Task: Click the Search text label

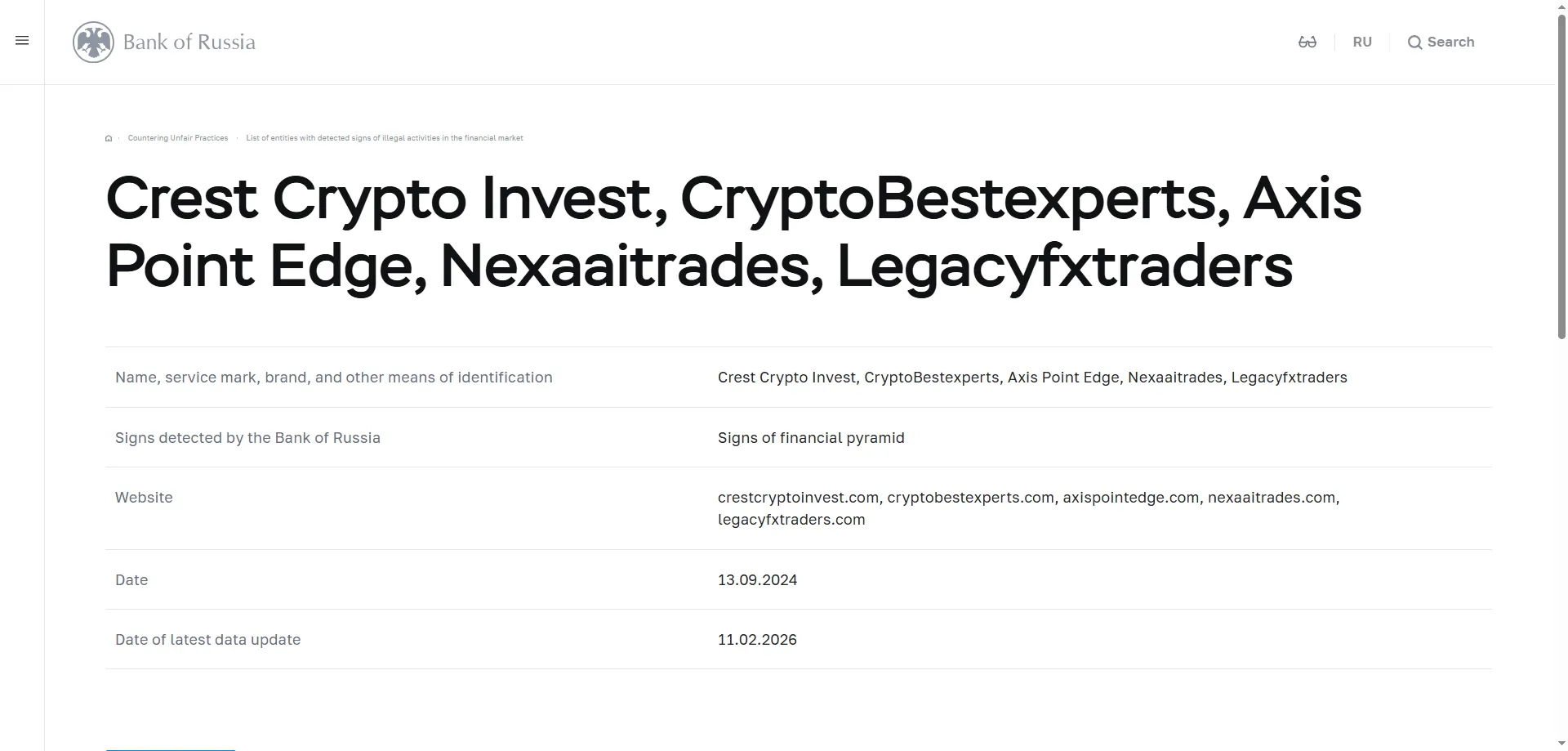Action: pyautogui.click(x=1450, y=42)
